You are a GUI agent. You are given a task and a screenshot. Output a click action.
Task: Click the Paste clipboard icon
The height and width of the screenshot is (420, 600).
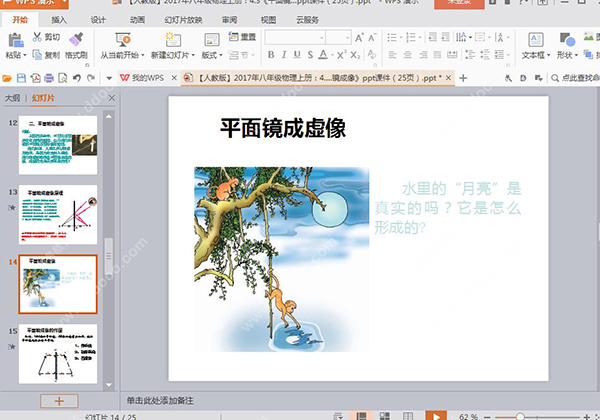coord(16,40)
